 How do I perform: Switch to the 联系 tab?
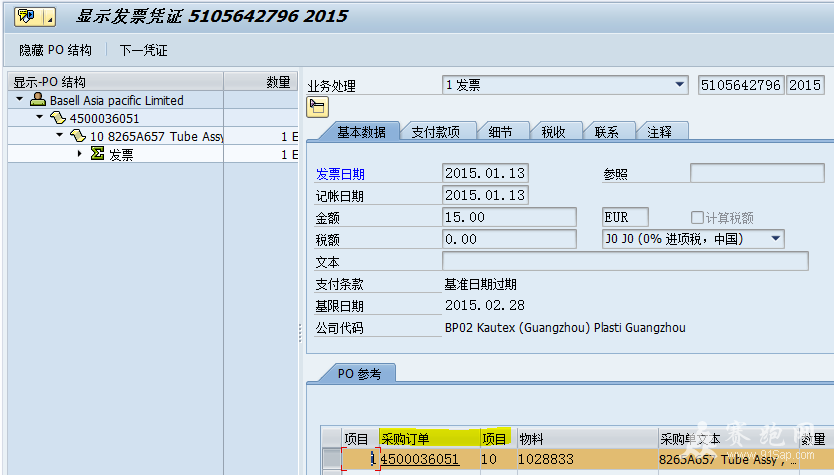click(x=606, y=132)
